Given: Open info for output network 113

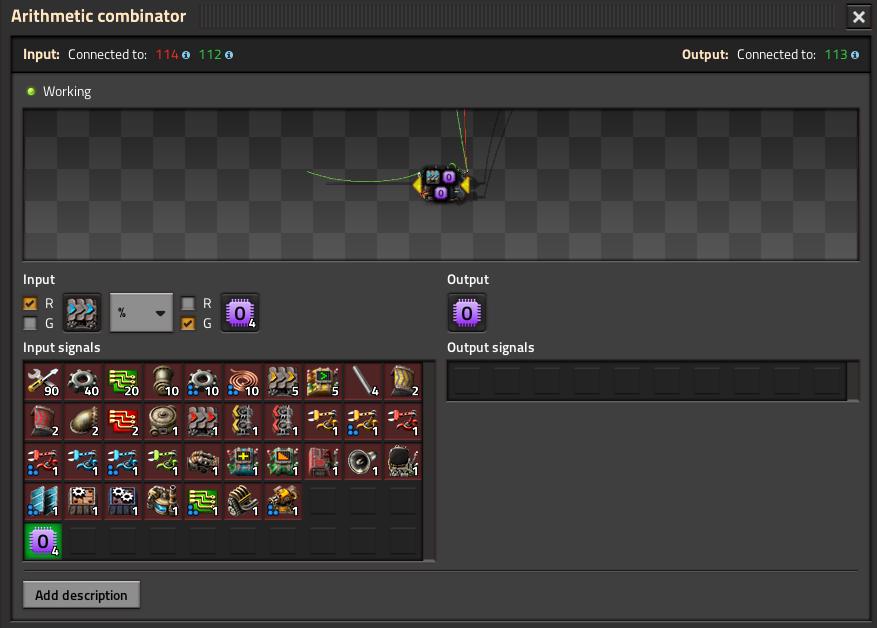Looking at the screenshot, I should 855,55.
